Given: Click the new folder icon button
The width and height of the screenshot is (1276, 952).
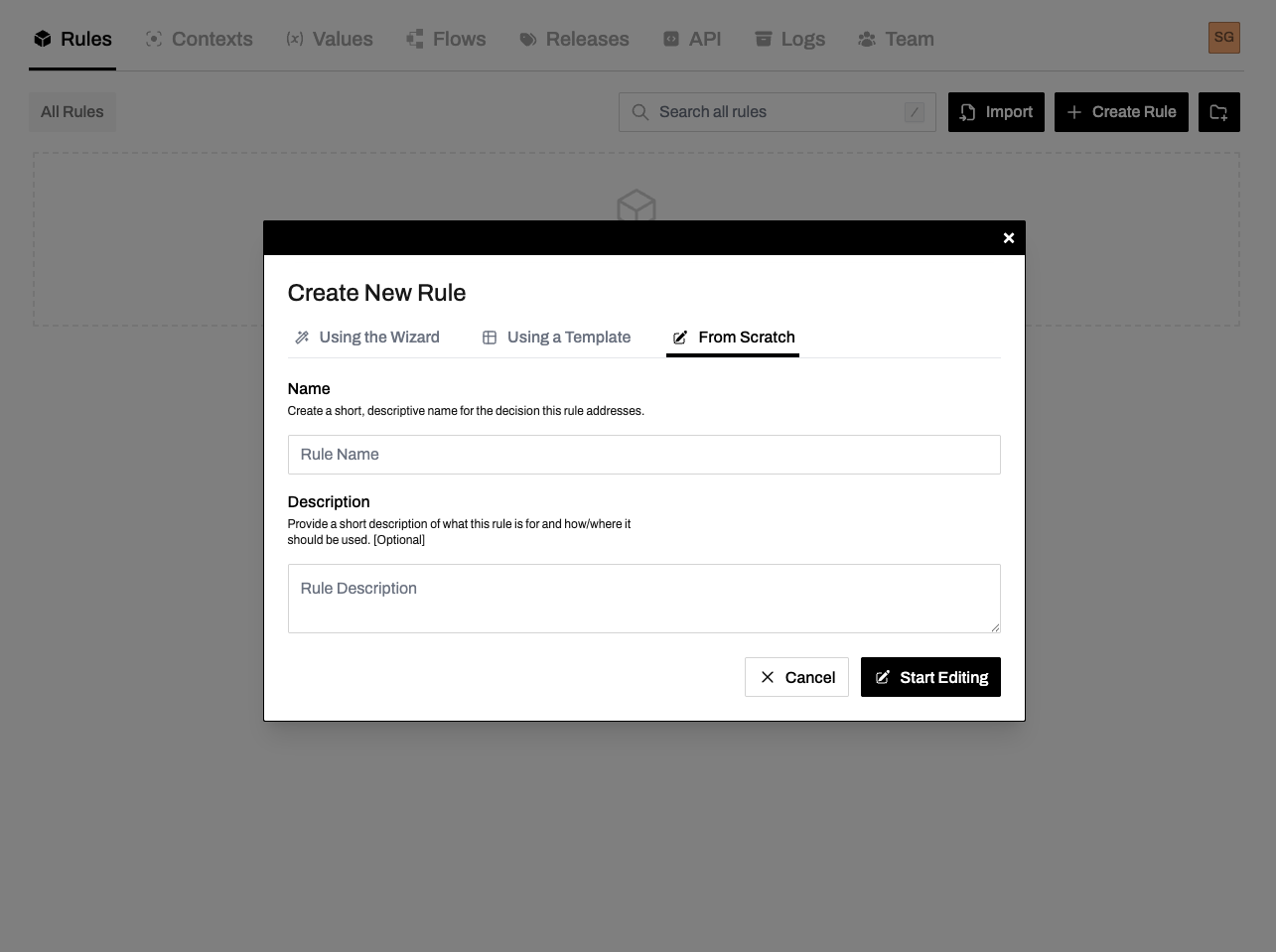Looking at the screenshot, I should pyautogui.click(x=1218, y=112).
